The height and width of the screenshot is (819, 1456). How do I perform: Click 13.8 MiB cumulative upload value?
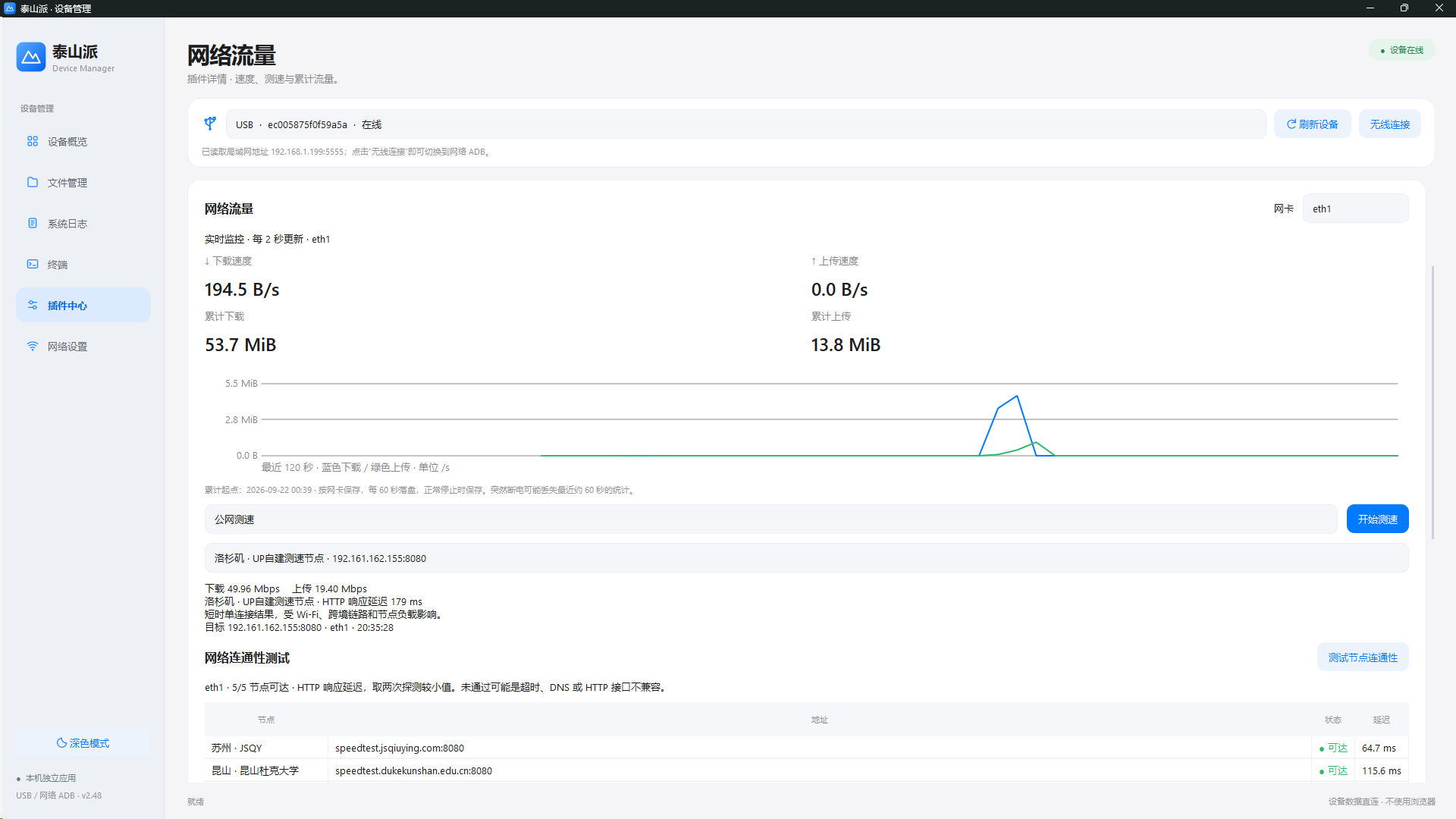(x=846, y=345)
